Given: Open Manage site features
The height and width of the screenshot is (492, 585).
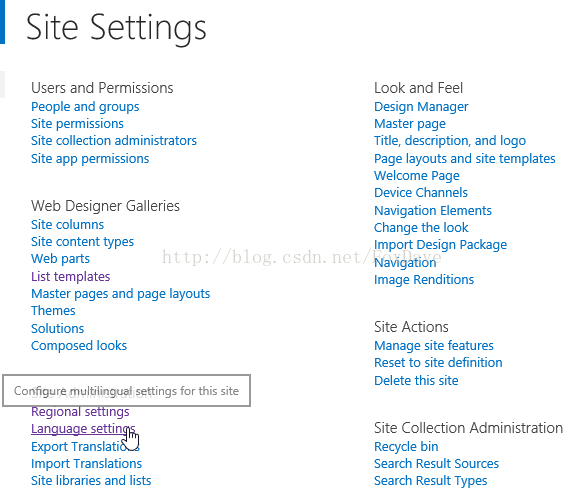Looking at the screenshot, I should 434,346.
